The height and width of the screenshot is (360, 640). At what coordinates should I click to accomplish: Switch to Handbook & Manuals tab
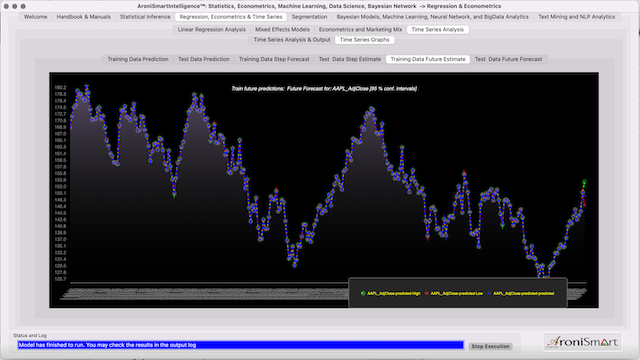pyautogui.click(x=83, y=17)
